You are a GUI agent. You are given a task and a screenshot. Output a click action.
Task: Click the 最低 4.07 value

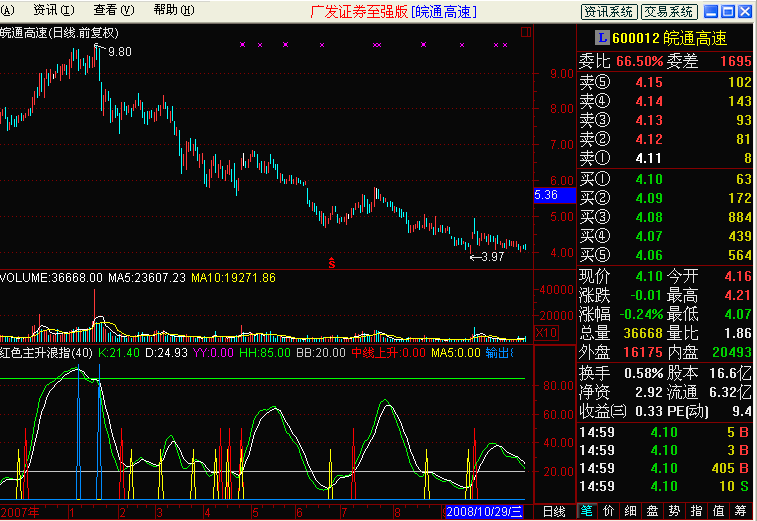coord(738,314)
